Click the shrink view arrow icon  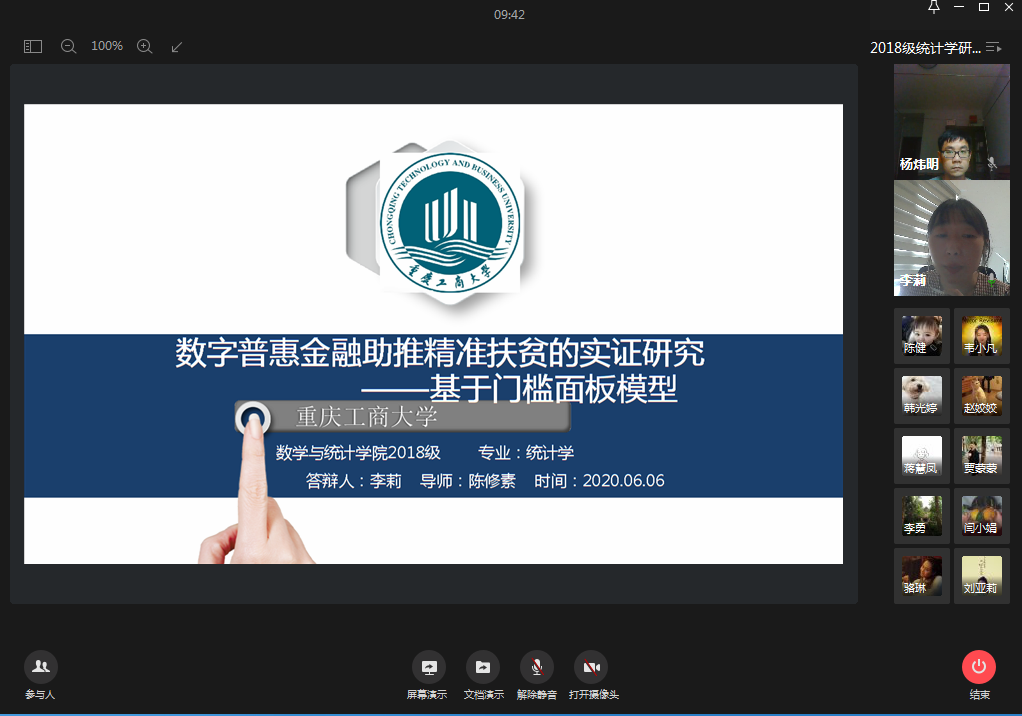(177, 46)
